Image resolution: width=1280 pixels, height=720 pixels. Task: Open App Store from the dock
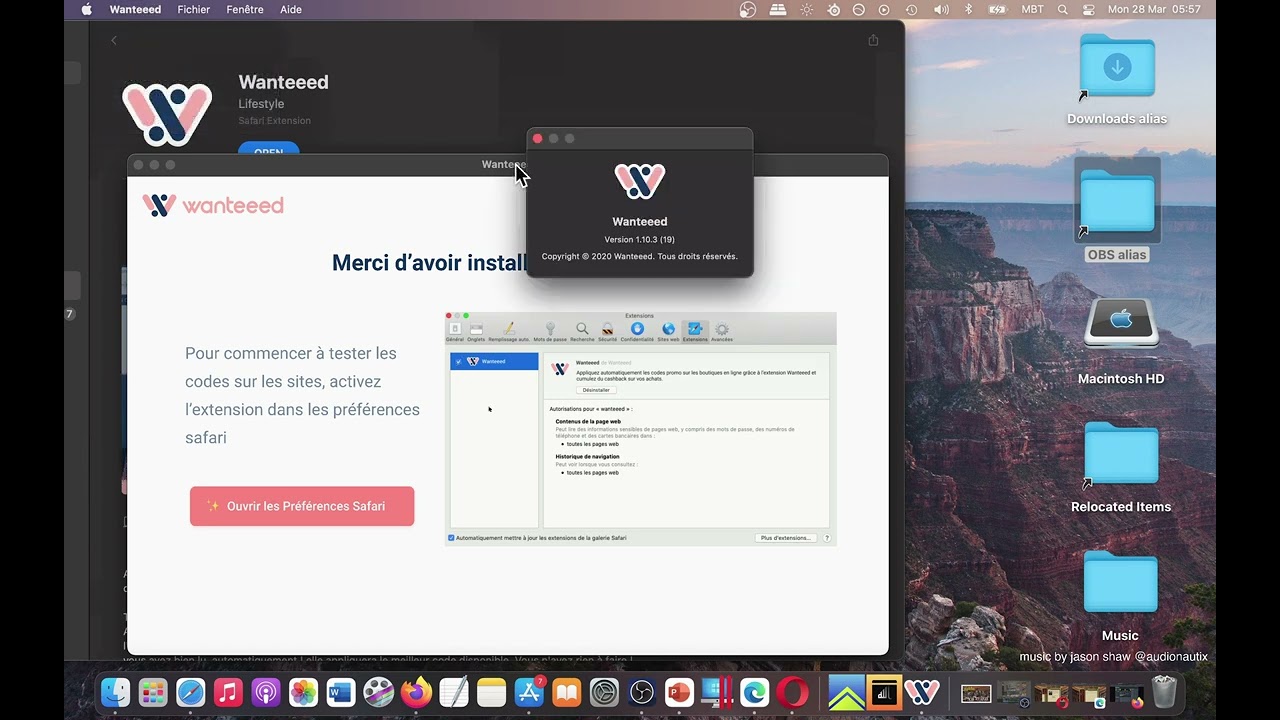click(x=529, y=692)
